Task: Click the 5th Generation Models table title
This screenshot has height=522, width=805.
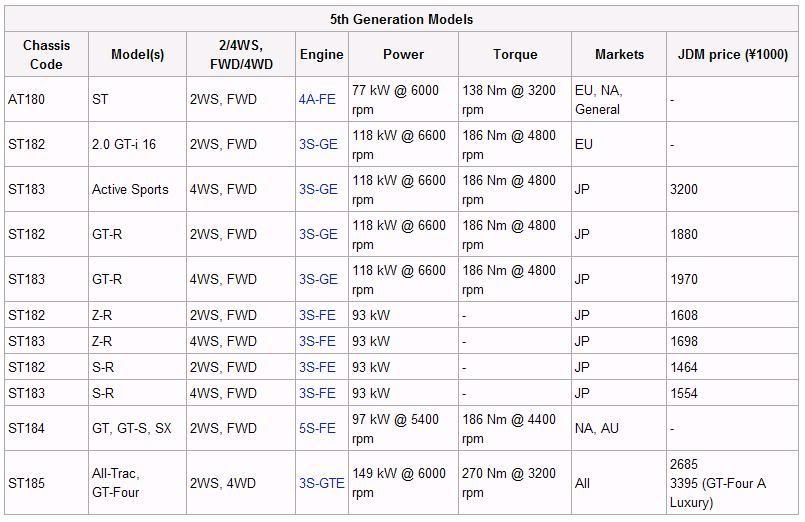Action: (x=401, y=20)
